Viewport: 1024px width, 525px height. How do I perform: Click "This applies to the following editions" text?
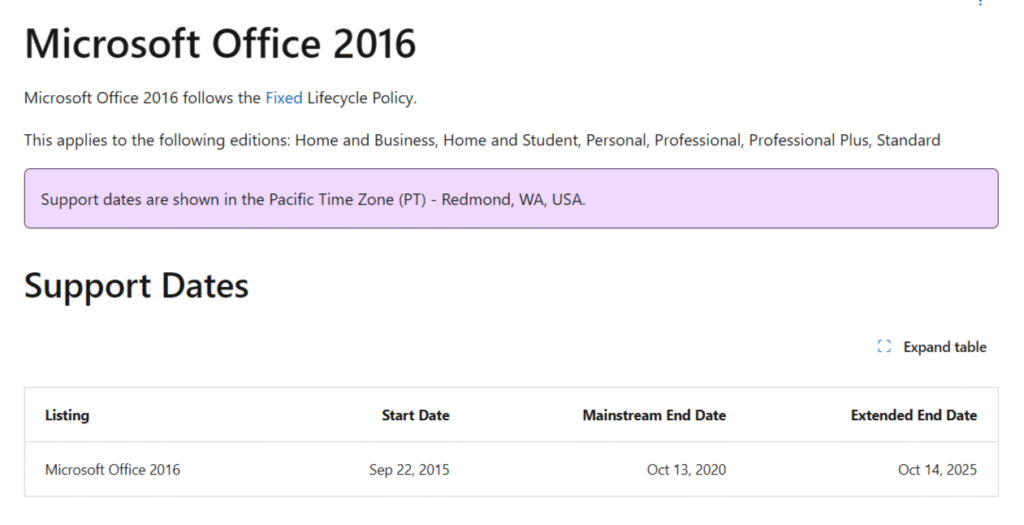pyautogui.click(x=155, y=140)
